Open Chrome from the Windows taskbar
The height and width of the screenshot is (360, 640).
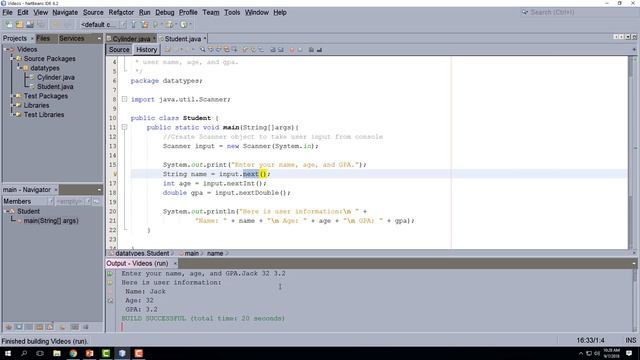point(73,353)
